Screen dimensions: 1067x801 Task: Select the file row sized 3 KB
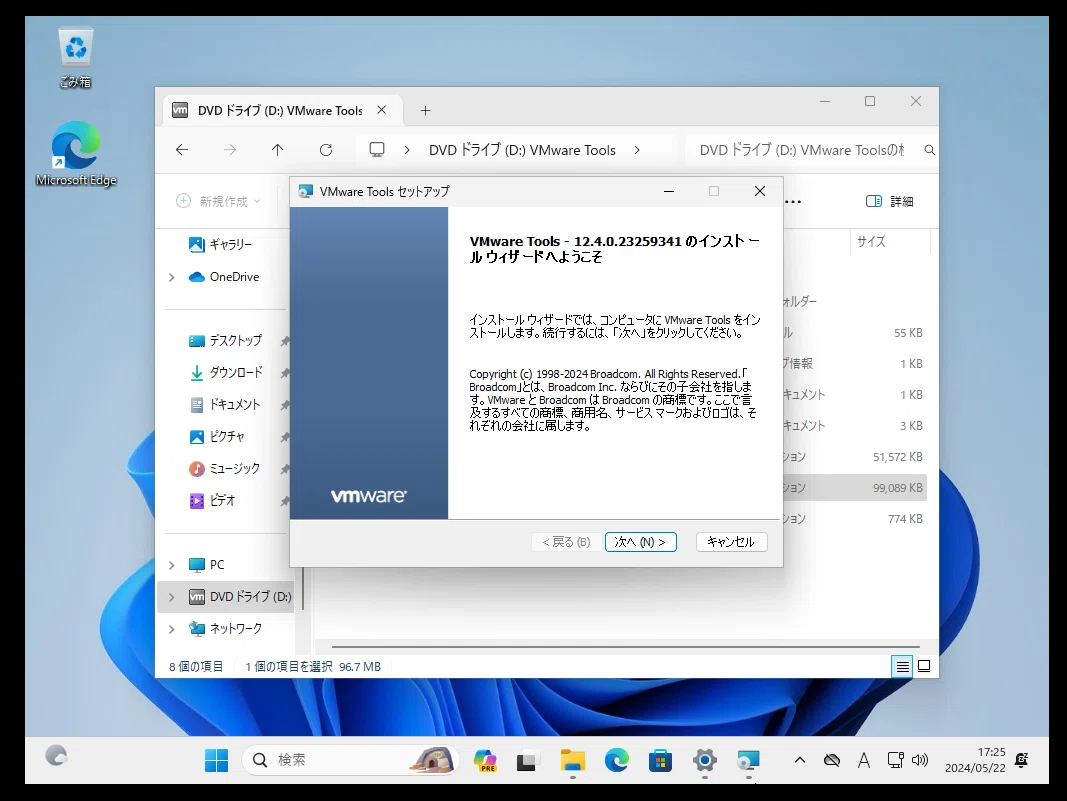pos(855,425)
